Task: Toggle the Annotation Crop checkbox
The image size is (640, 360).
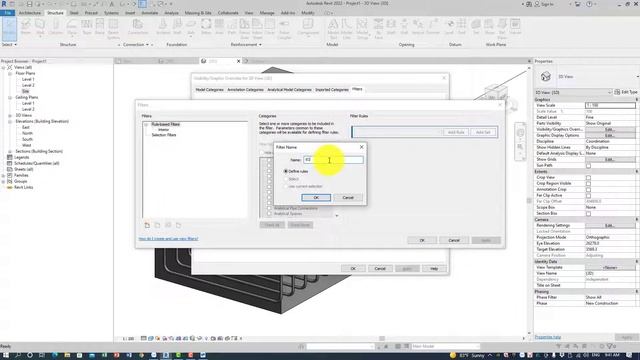Action: point(588,189)
